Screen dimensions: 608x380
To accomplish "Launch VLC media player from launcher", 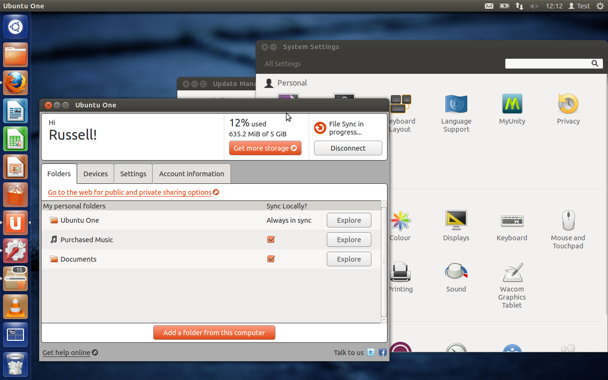I will (16, 306).
